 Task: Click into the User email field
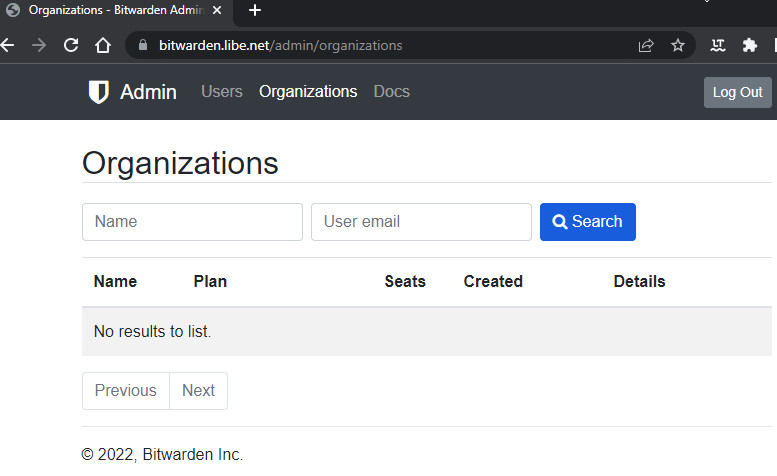click(421, 222)
